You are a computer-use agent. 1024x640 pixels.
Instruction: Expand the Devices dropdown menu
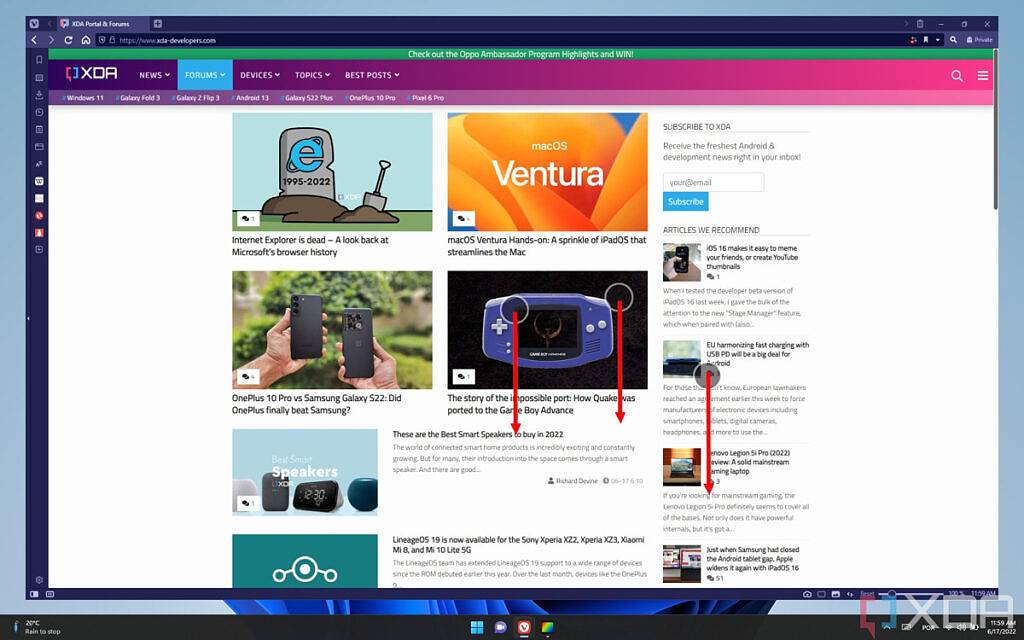pos(260,75)
